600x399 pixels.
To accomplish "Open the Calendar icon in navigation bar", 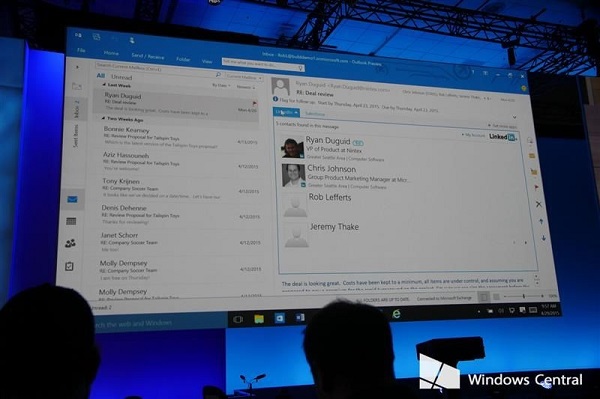I will tap(71, 221).
